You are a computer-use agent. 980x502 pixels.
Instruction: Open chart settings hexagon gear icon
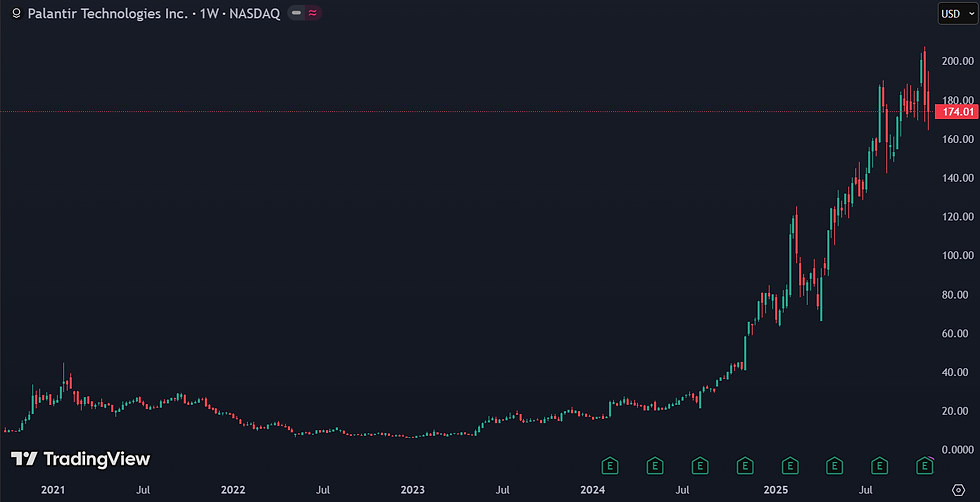958,489
